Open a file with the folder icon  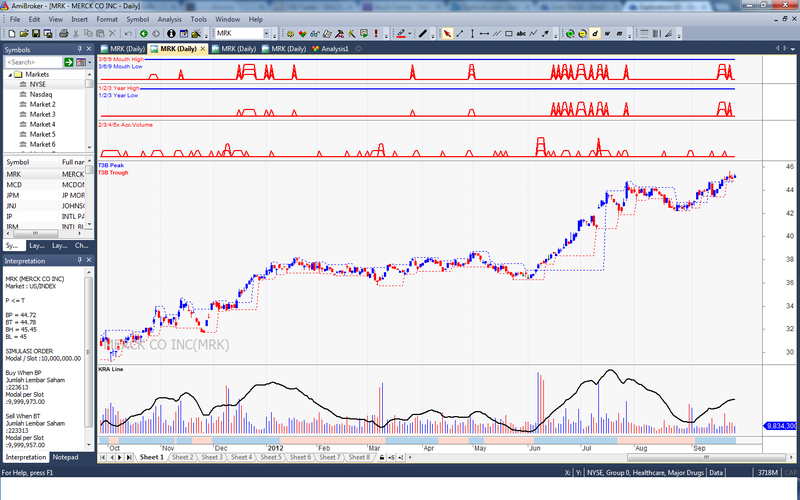click(x=23, y=34)
